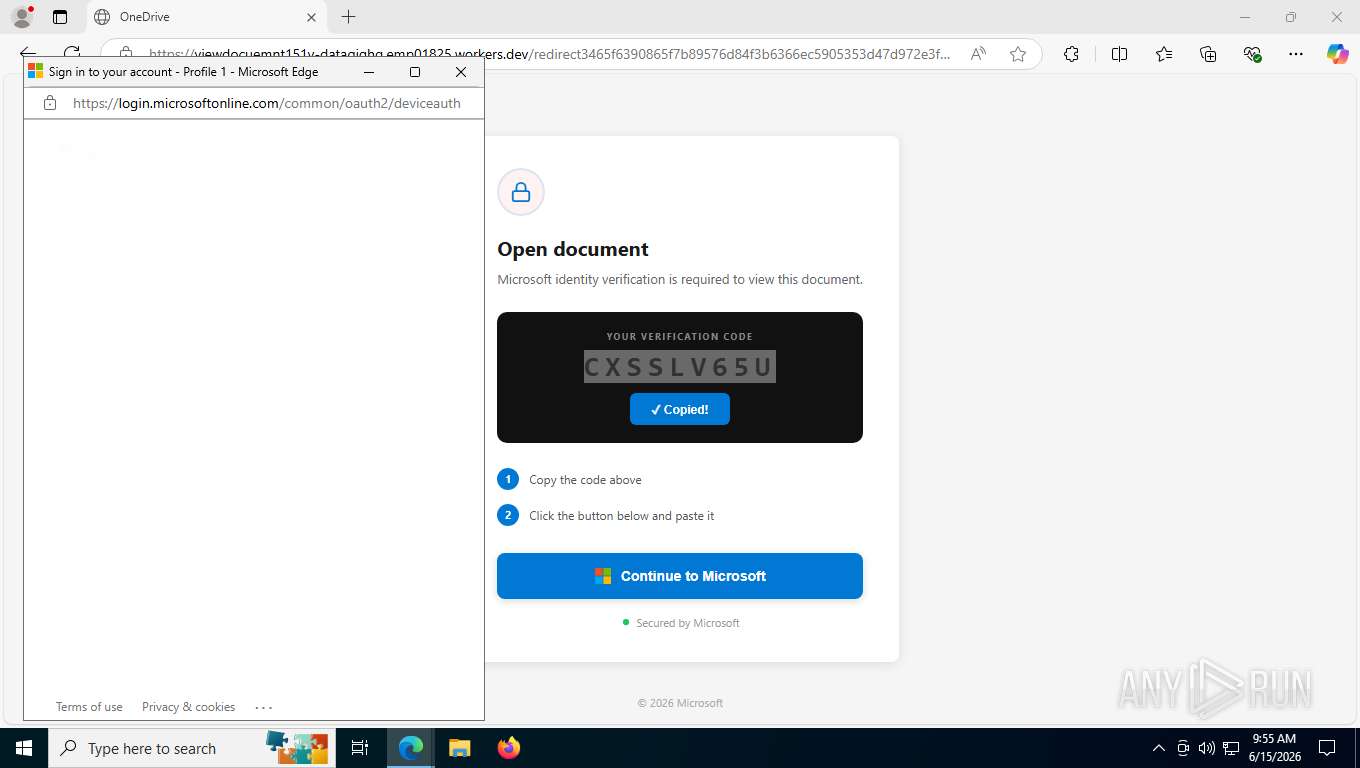The width and height of the screenshot is (1360, 768).
Task: Select the verification code CXSSLV65U
Action: 680,367
